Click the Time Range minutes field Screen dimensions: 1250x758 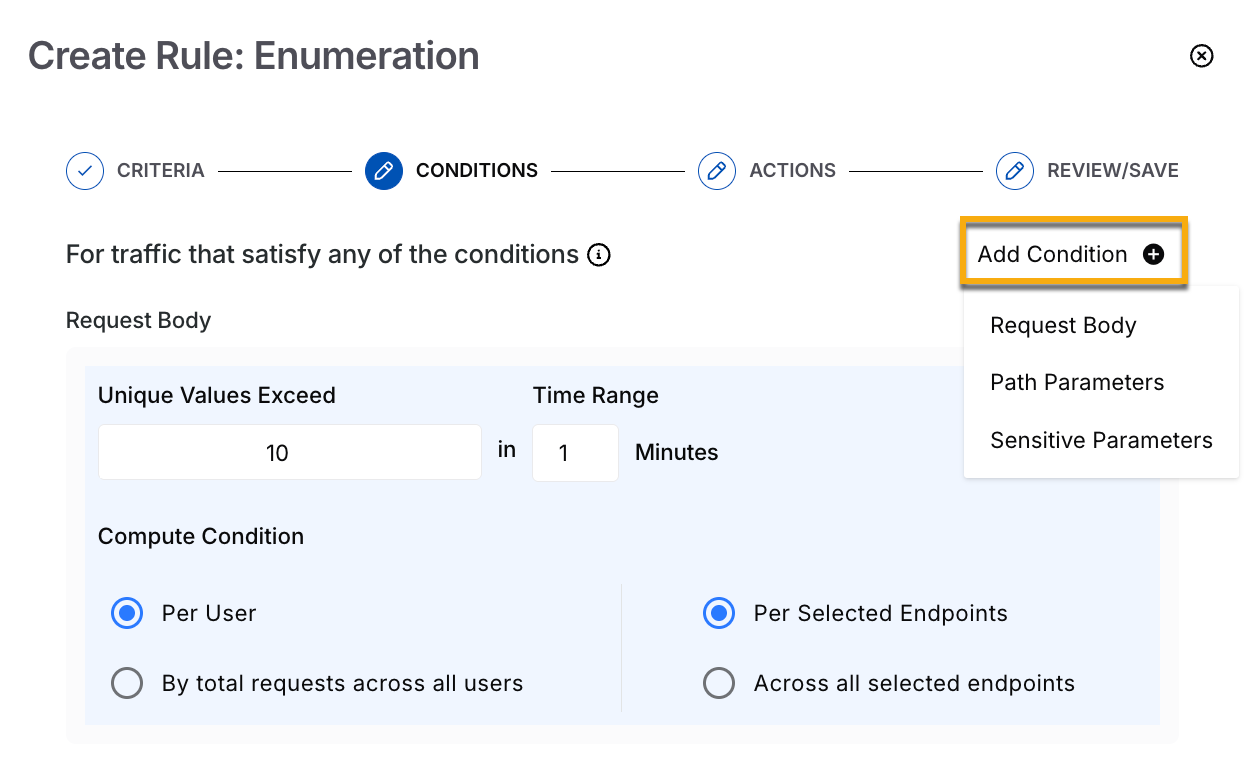575,453
